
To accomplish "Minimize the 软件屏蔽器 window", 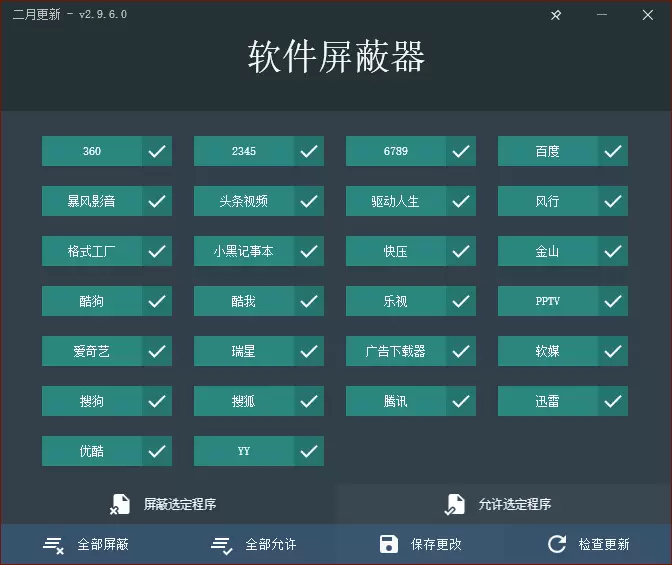I will tap(602, 15).
